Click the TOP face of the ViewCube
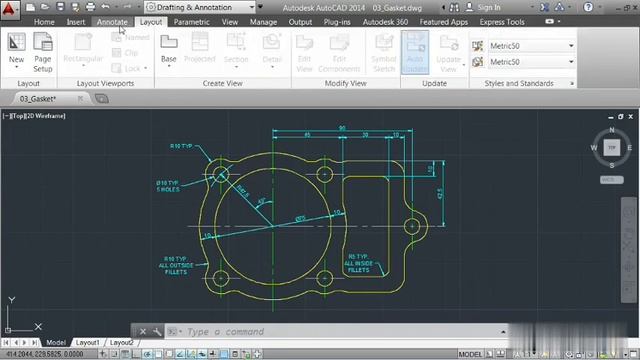This screenshot has height=360, width=640. point(611,148)
